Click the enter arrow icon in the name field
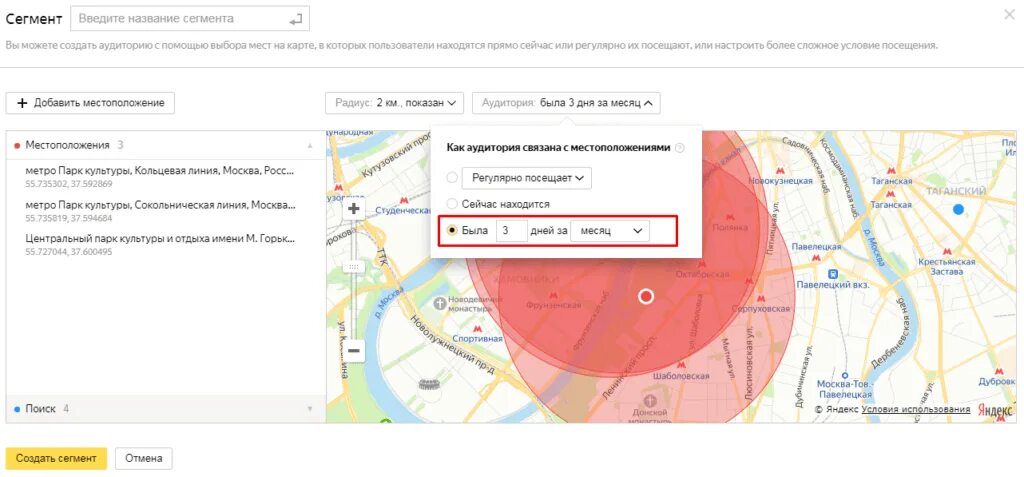Viewport: 1024px width, 477px height. tap(296, 20)
